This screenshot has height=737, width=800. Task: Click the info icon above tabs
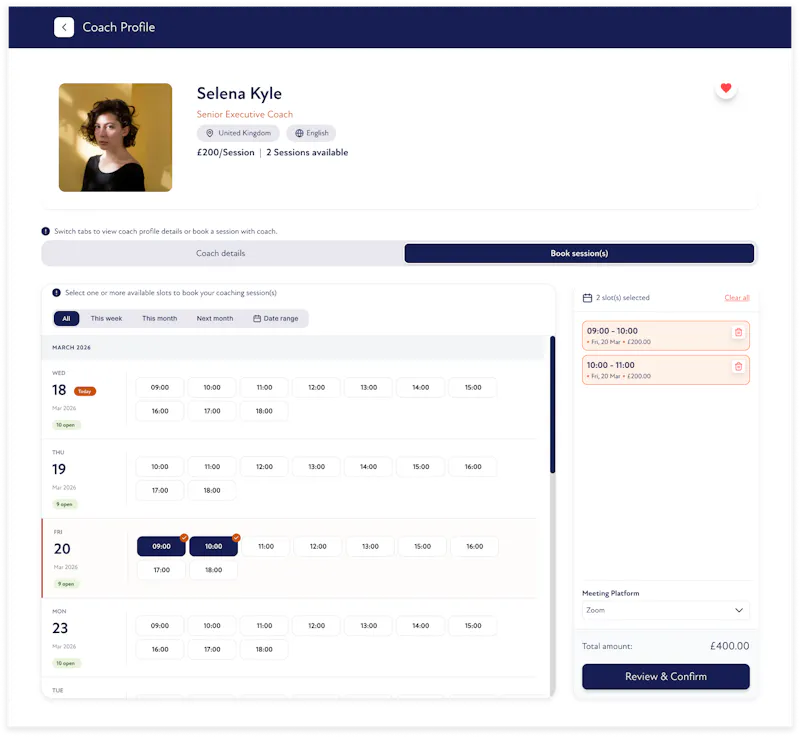(x=45, y=231)
